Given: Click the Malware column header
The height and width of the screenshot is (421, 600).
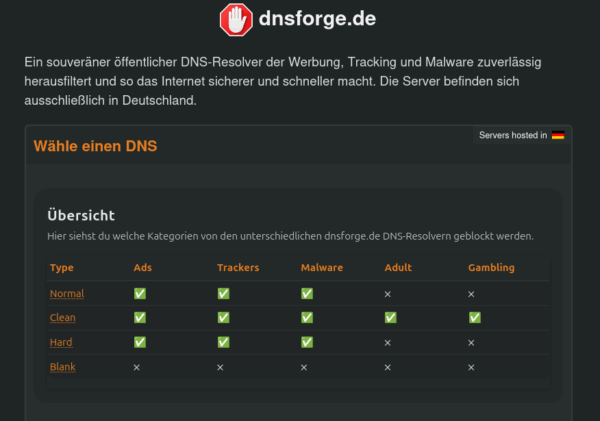Looking at the screenshot, I should [322, 268].
